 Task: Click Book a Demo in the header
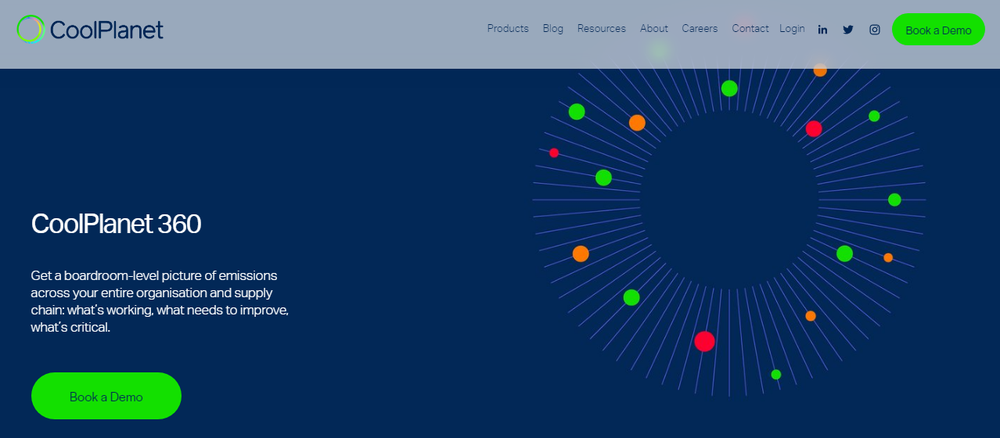pyautogui.click(x=938, y=29)
